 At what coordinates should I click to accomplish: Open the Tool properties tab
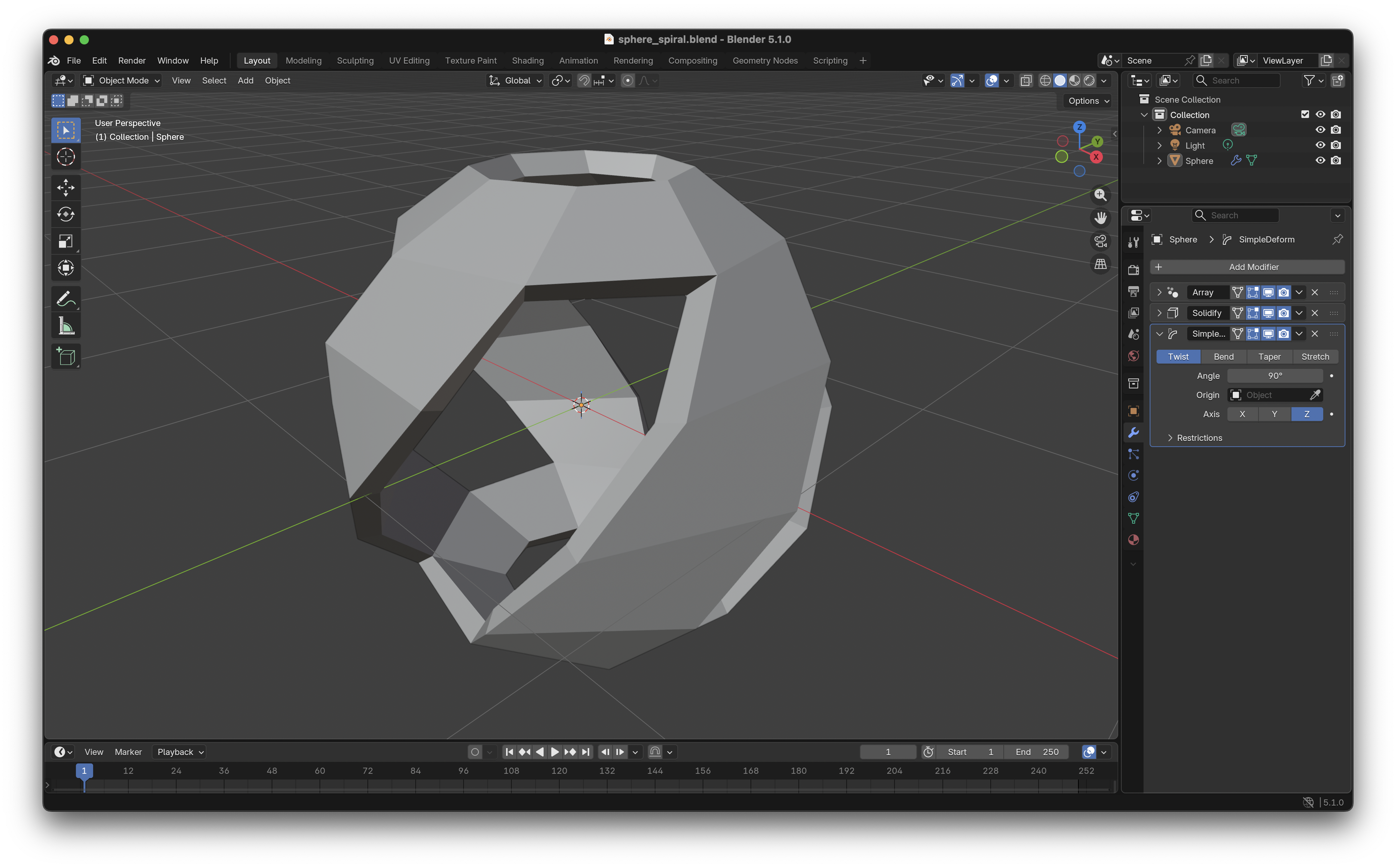(1133, 243)
